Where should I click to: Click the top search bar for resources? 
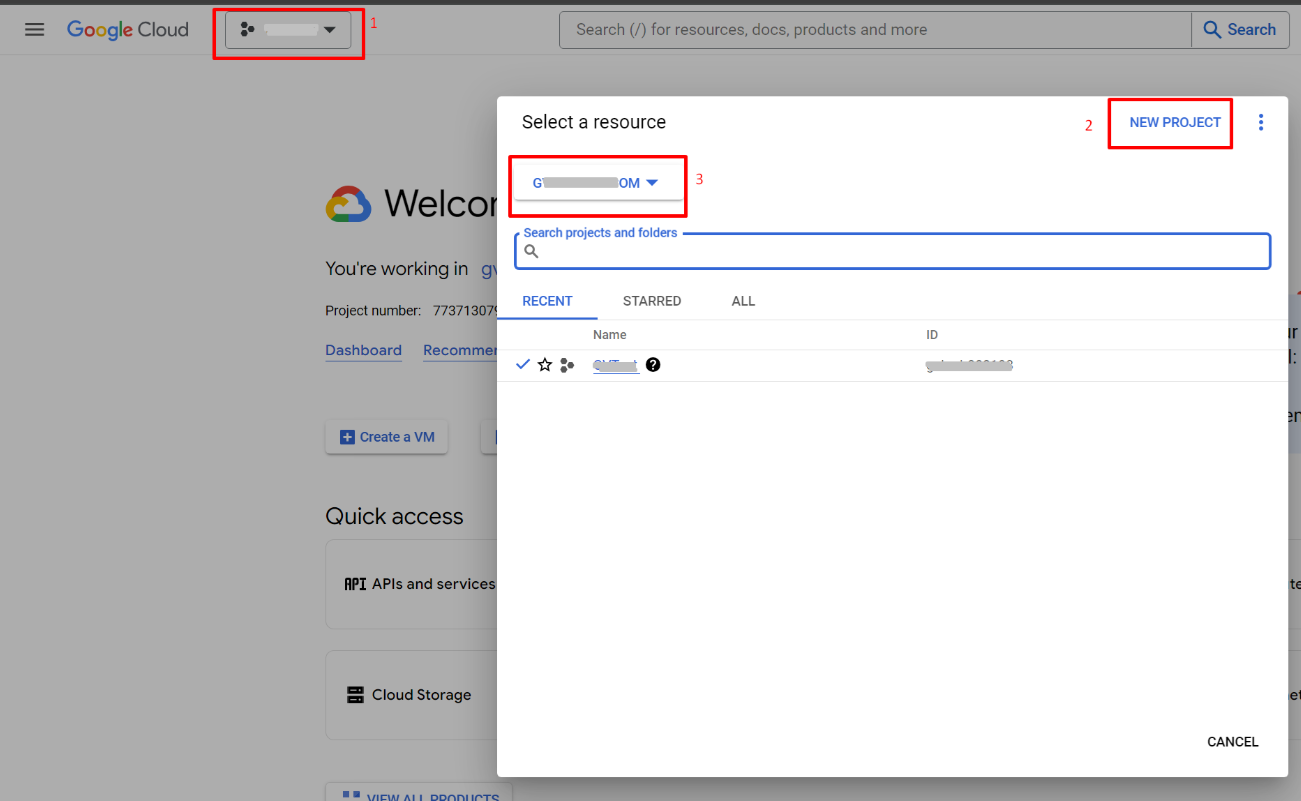[875, 30]
